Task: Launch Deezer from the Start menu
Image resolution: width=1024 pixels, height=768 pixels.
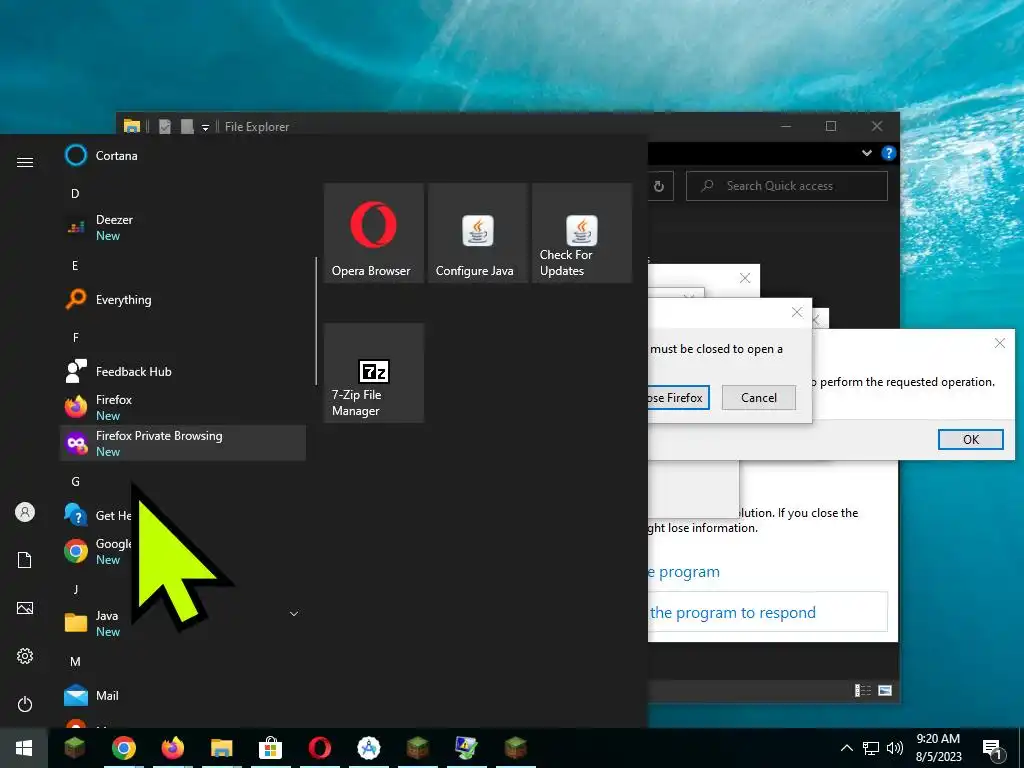Action: coord(183,227)
